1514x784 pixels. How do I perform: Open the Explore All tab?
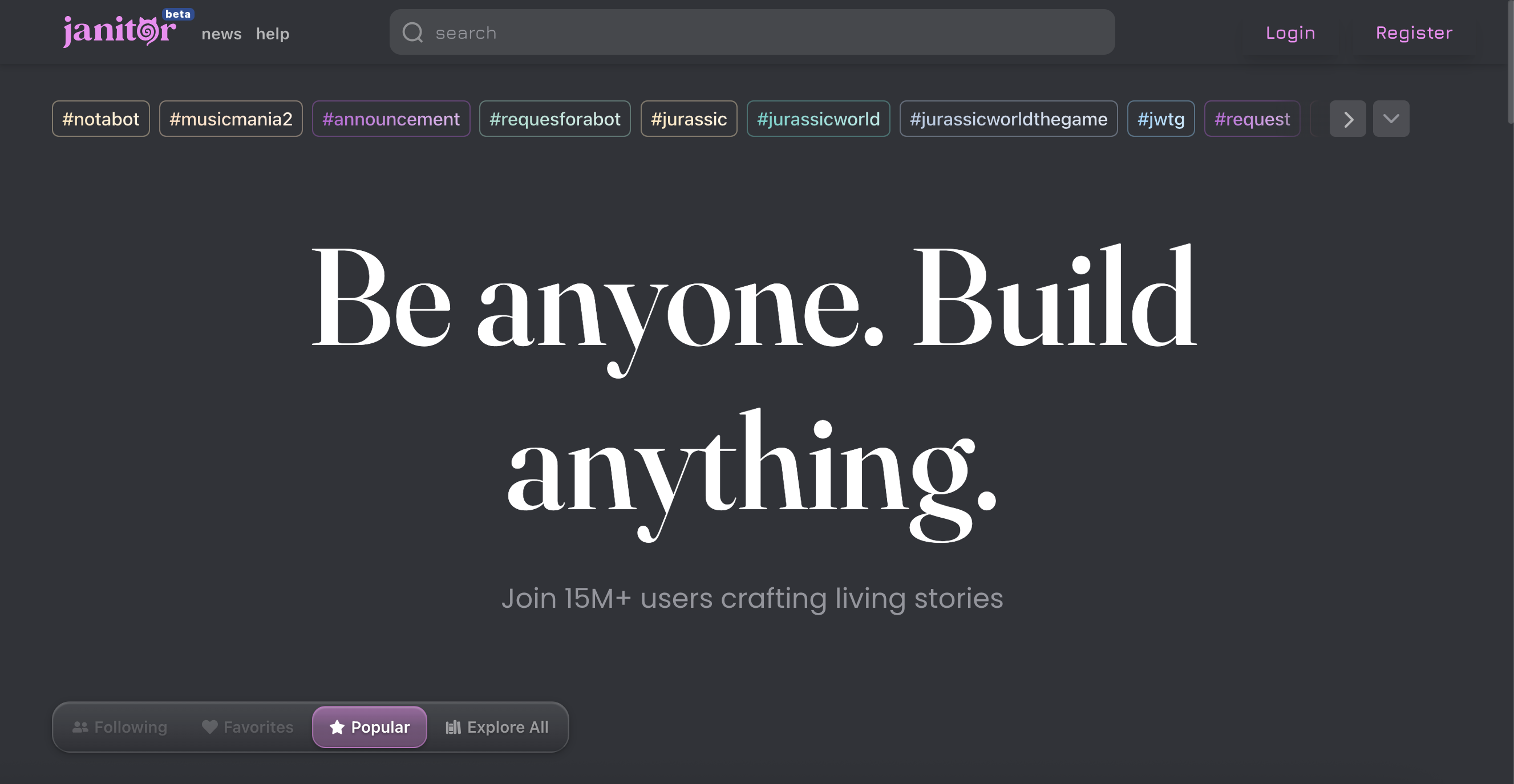pos(497,727)
